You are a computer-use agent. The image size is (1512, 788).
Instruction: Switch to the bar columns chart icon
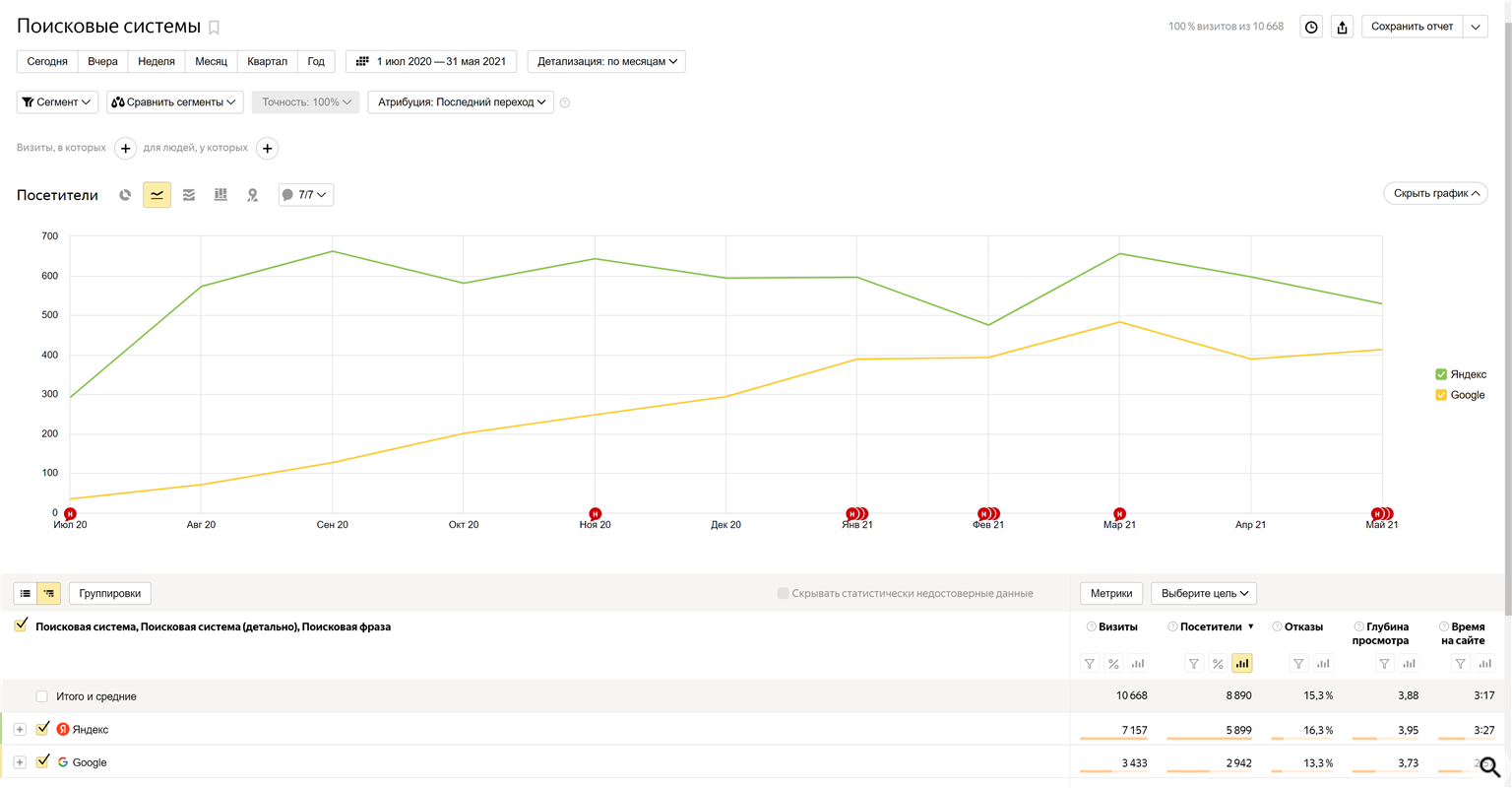pyautogui.click(x=220, y=195)
